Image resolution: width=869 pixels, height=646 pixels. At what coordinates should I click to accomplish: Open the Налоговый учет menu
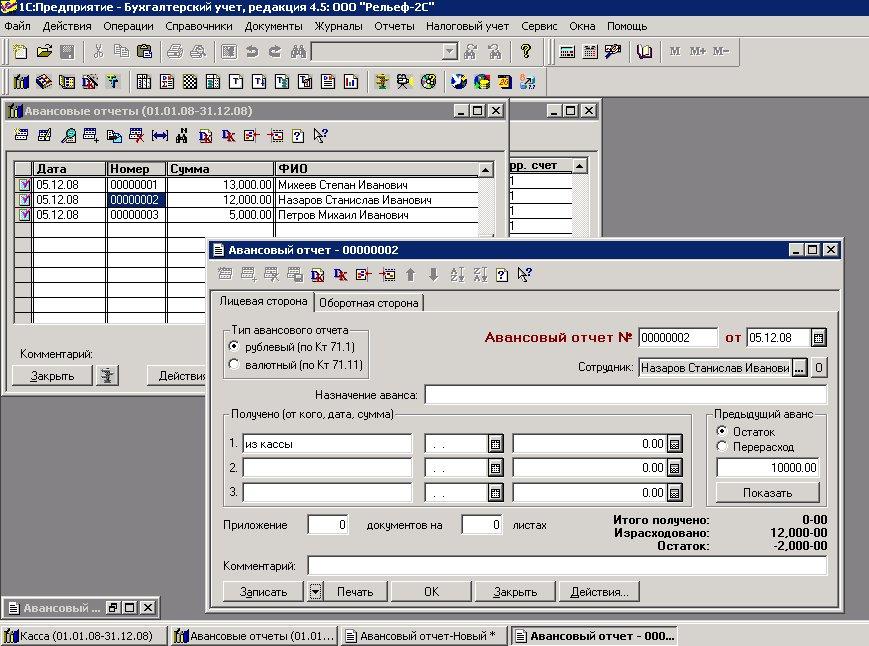point(467,26)
